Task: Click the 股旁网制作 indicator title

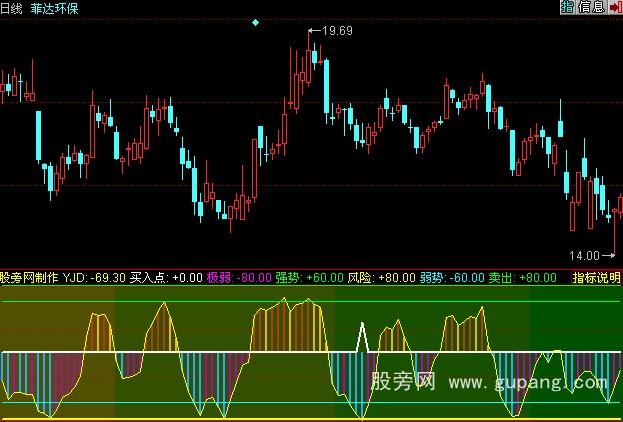Action: [x=29, y=277]
